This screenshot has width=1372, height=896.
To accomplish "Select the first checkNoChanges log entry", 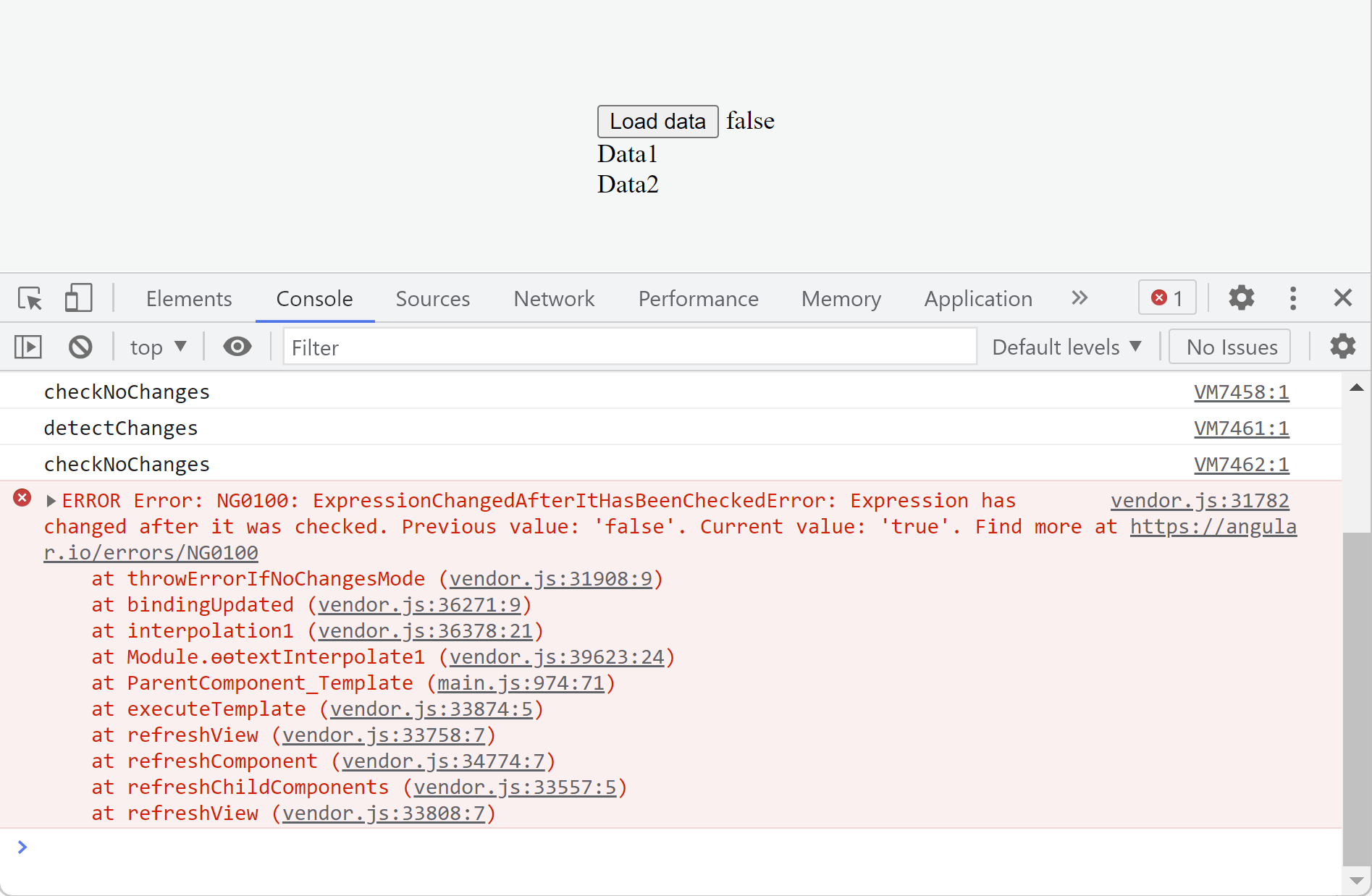I will click(x=127, y=392).
